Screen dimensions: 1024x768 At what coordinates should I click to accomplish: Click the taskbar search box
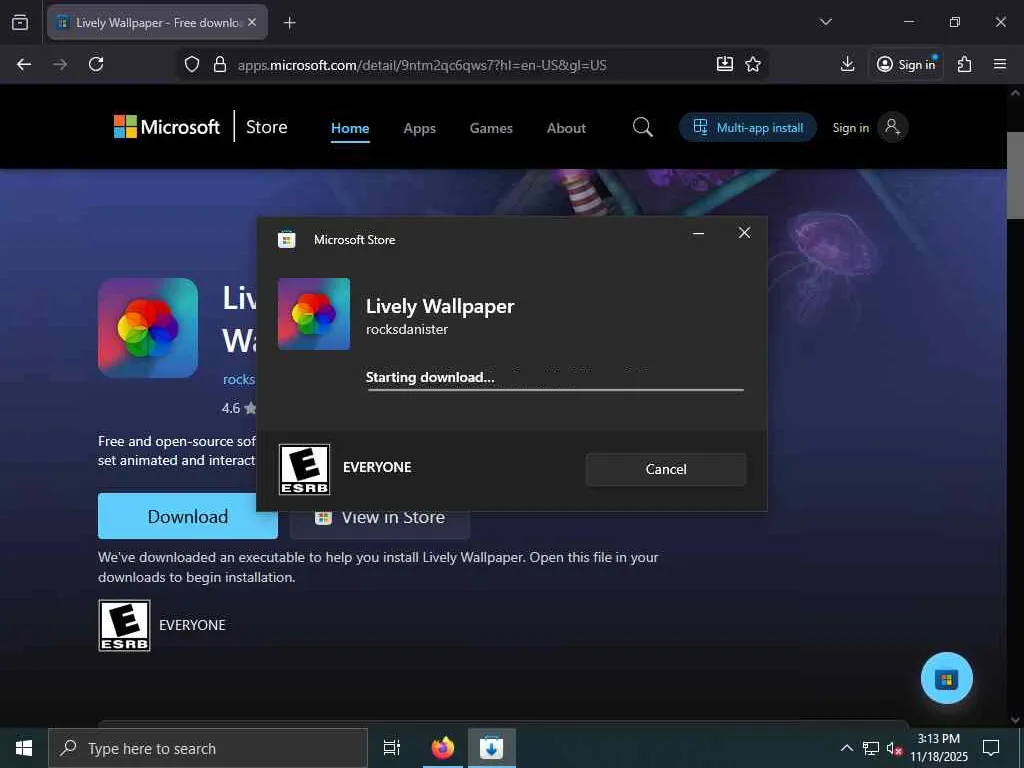coord(208,748)
